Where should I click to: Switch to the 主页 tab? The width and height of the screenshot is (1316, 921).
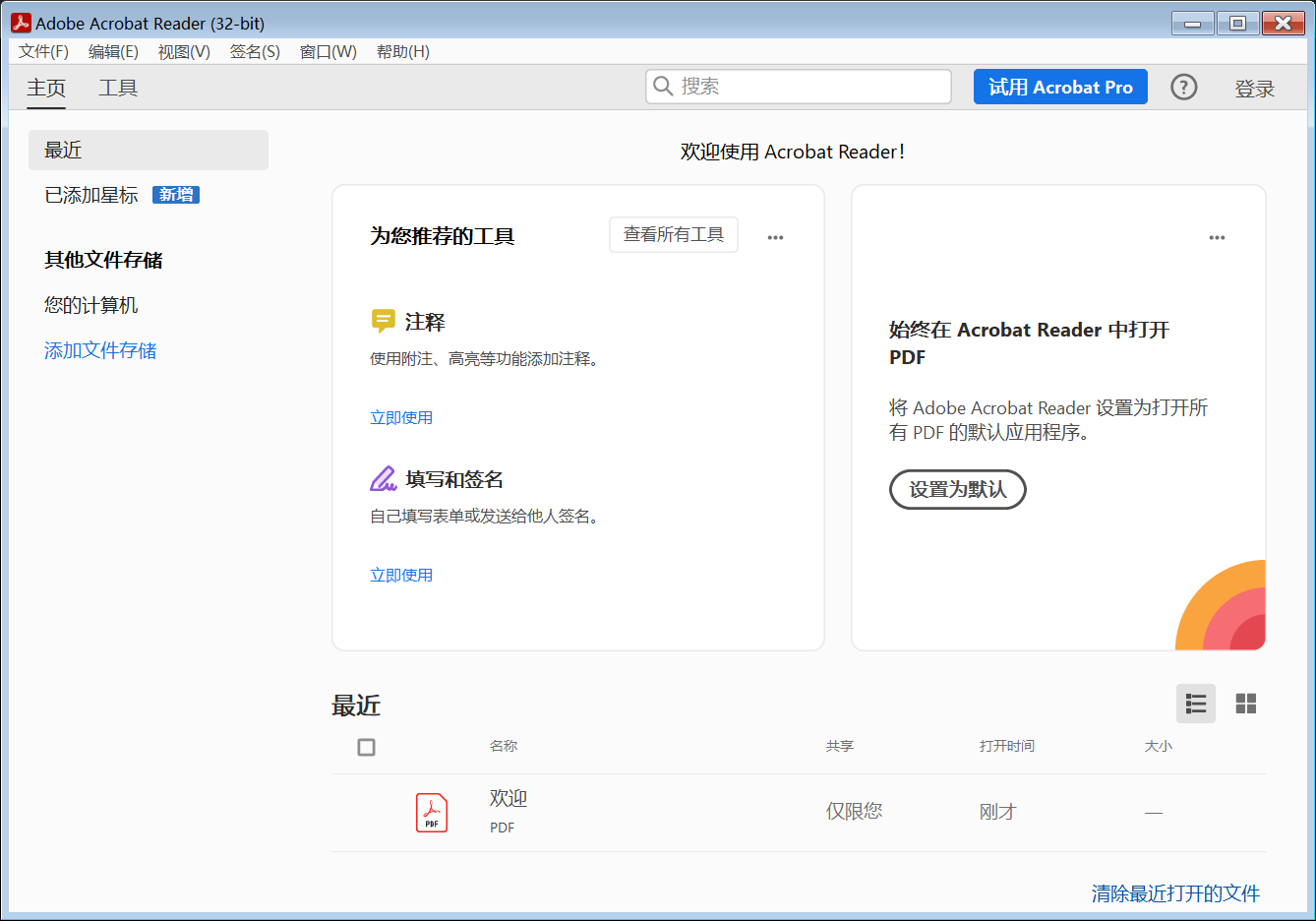[x=46, y=89]
